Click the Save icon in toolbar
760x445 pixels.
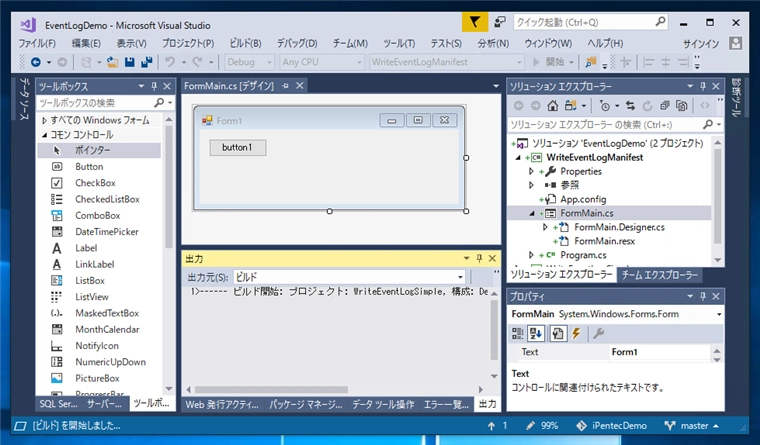129,62
